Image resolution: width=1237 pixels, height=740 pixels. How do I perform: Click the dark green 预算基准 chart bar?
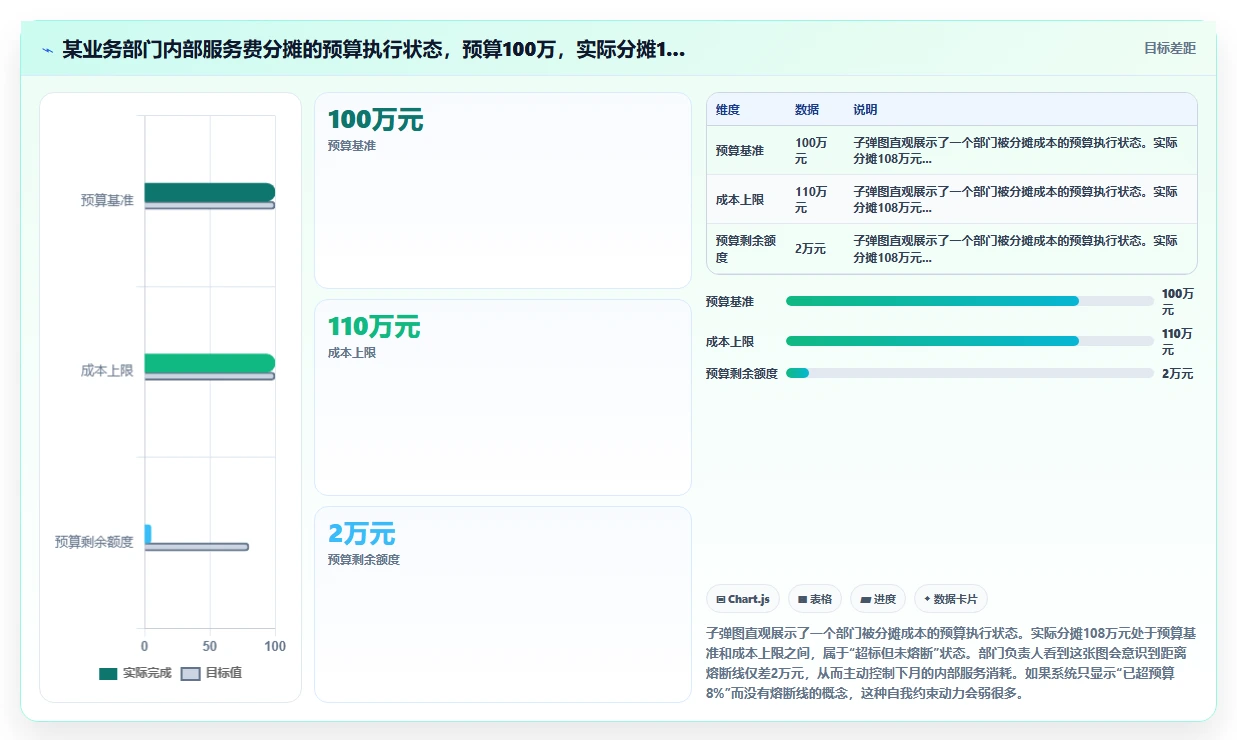coord(209,192)
